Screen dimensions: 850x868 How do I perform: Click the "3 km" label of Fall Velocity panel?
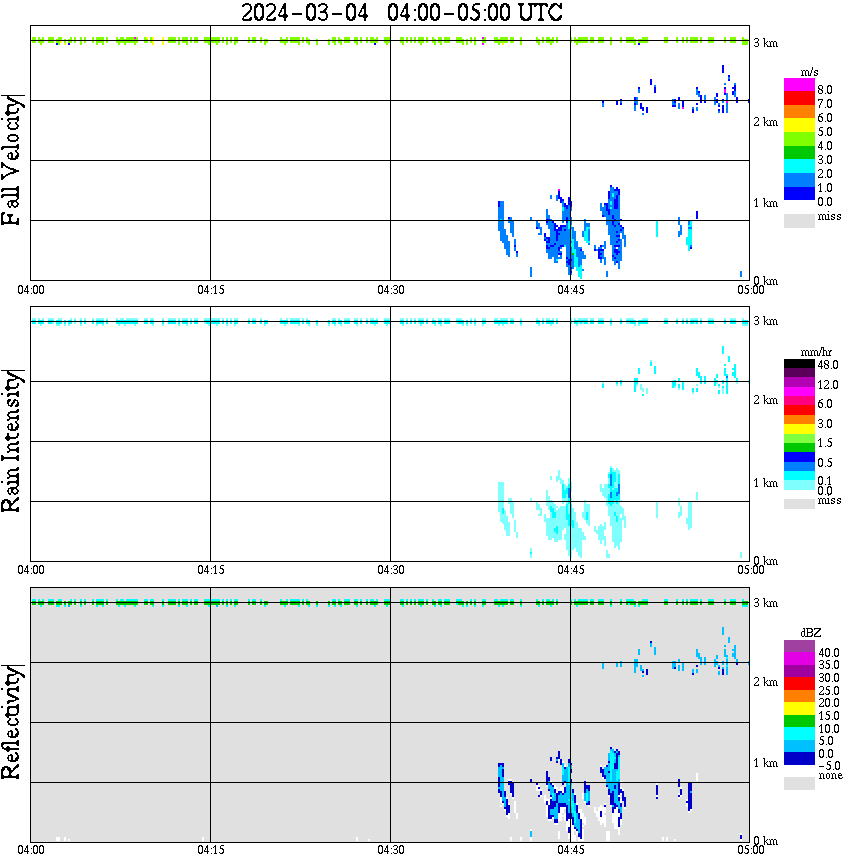click(x=765, y=43)
